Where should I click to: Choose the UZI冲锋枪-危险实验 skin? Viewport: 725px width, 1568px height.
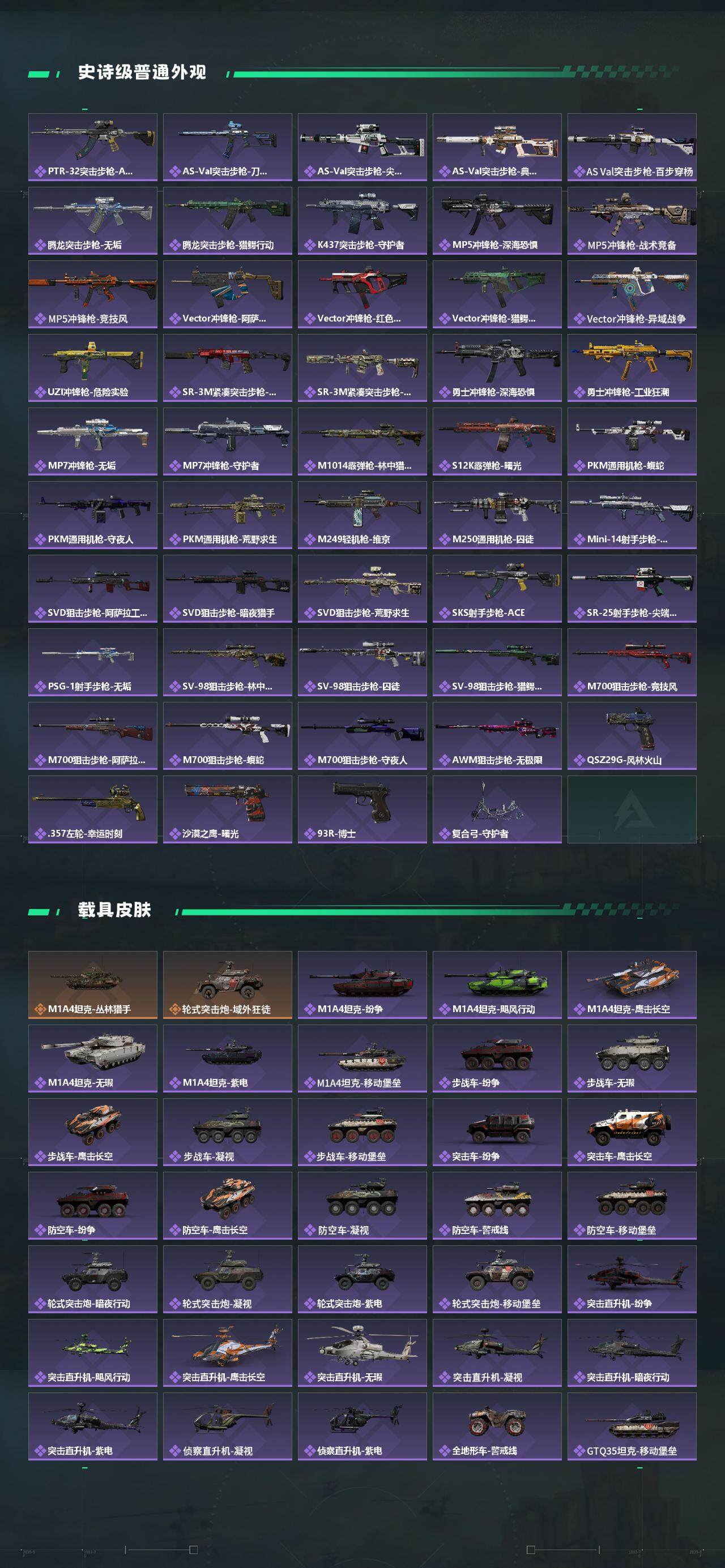(92, 367)
